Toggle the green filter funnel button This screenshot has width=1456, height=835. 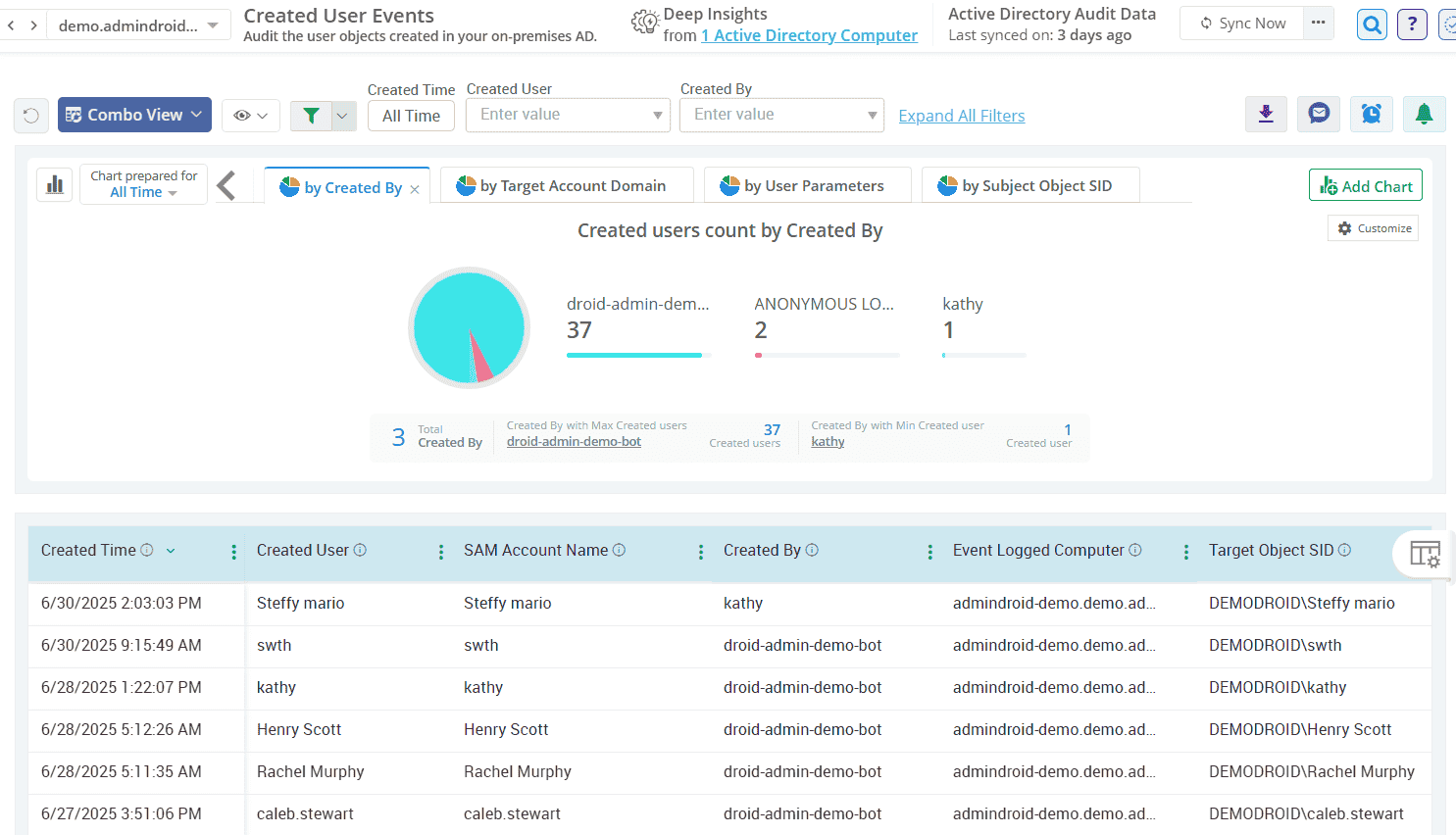pos(312,116)
